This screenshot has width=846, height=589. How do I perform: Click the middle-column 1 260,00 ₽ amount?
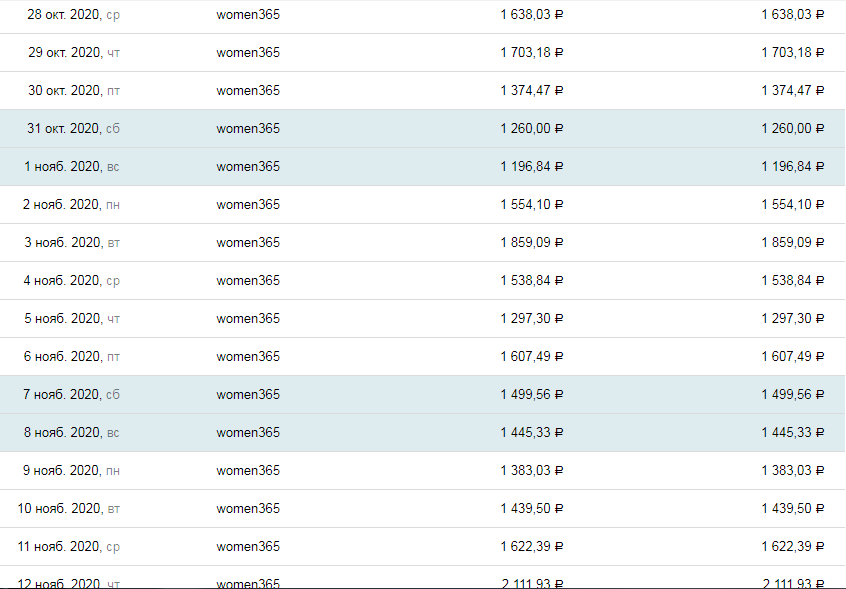(531, 129)
